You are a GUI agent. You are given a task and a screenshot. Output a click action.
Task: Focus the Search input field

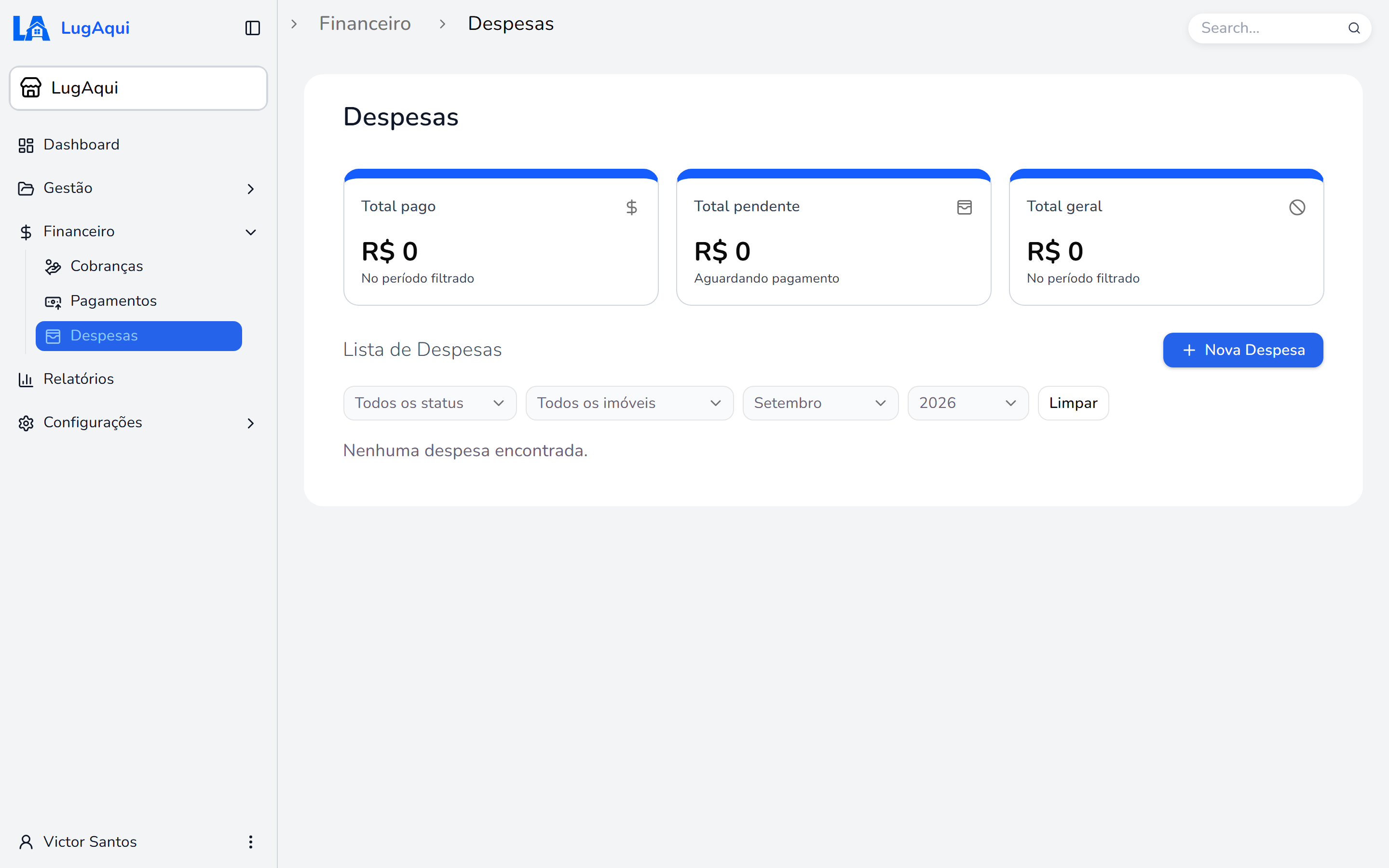point(1280,28)
